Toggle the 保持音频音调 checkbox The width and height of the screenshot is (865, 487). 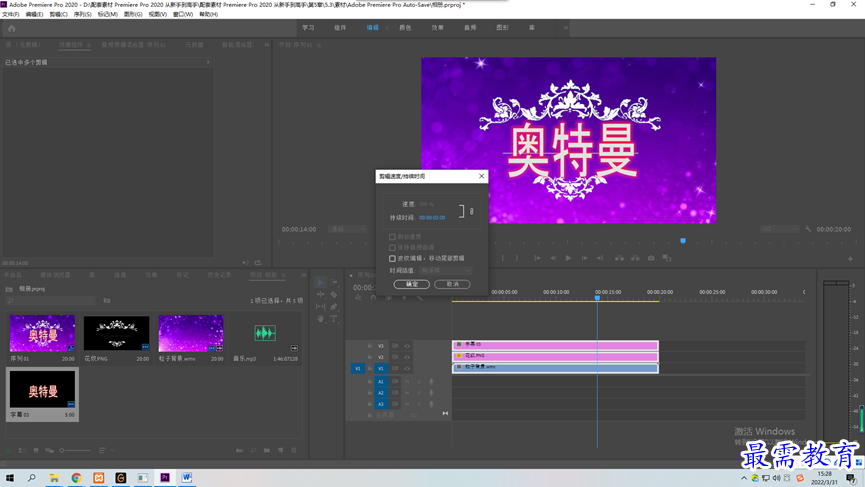click(392, 248)
